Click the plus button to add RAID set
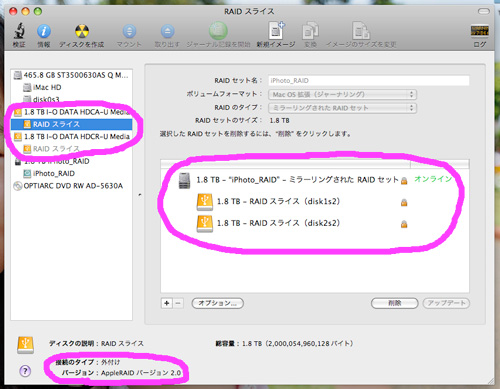The image size is (500, 389). (167, 303)
